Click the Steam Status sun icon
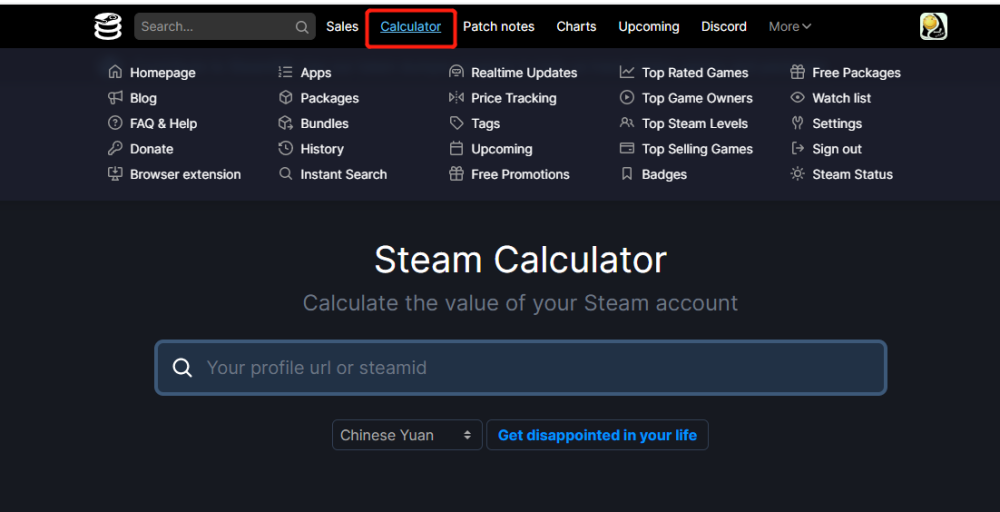1000x512 pixels. [797, 174]
